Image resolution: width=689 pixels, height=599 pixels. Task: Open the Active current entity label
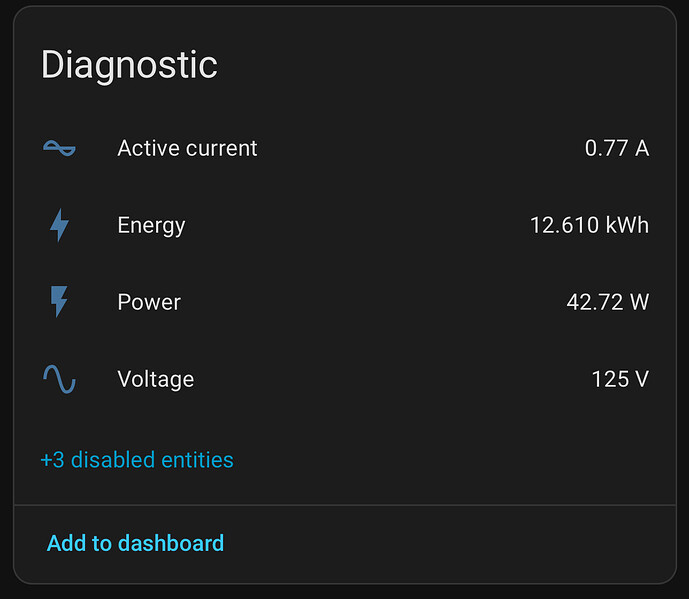coord(187,148)
